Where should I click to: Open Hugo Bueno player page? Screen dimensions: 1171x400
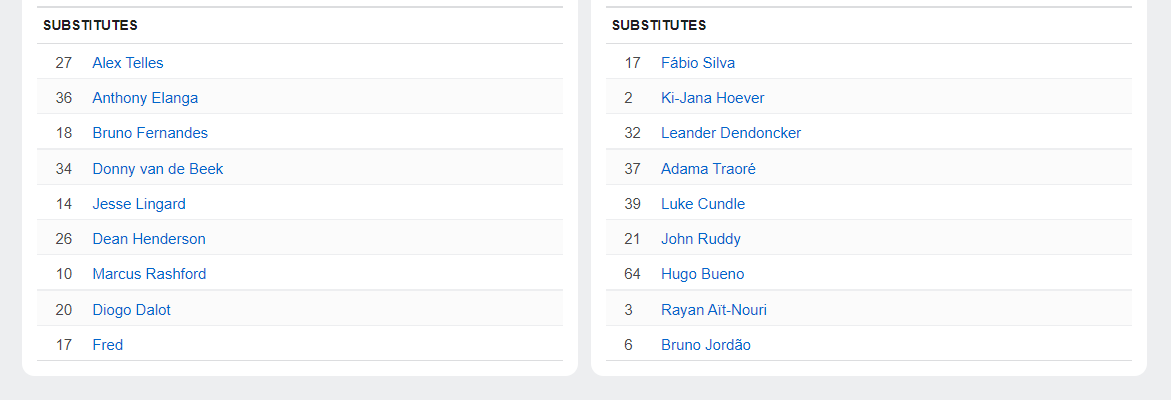pyautogui.click(x=703, y=274)
